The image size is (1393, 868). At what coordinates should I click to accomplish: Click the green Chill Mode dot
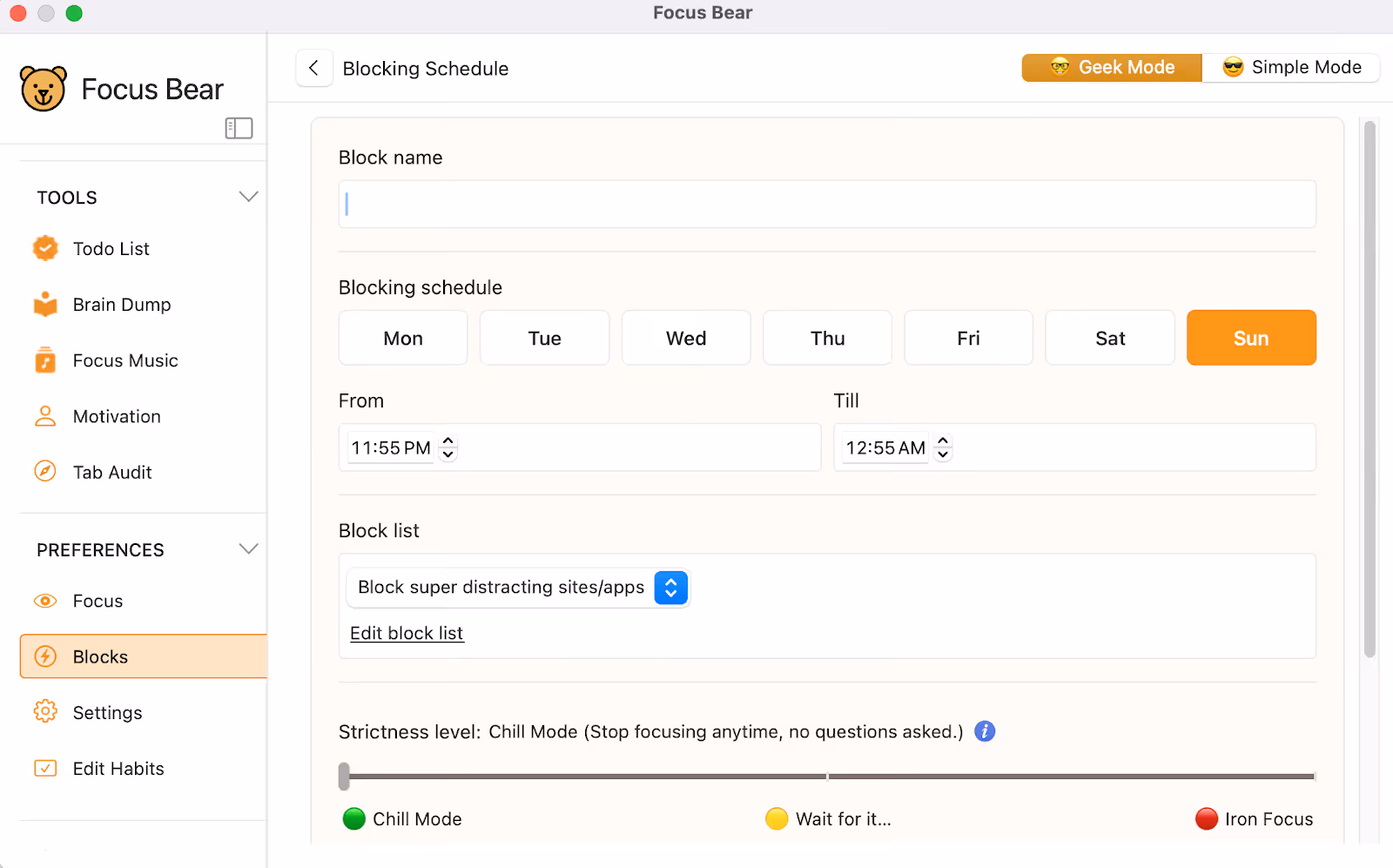tap(353, 818)
